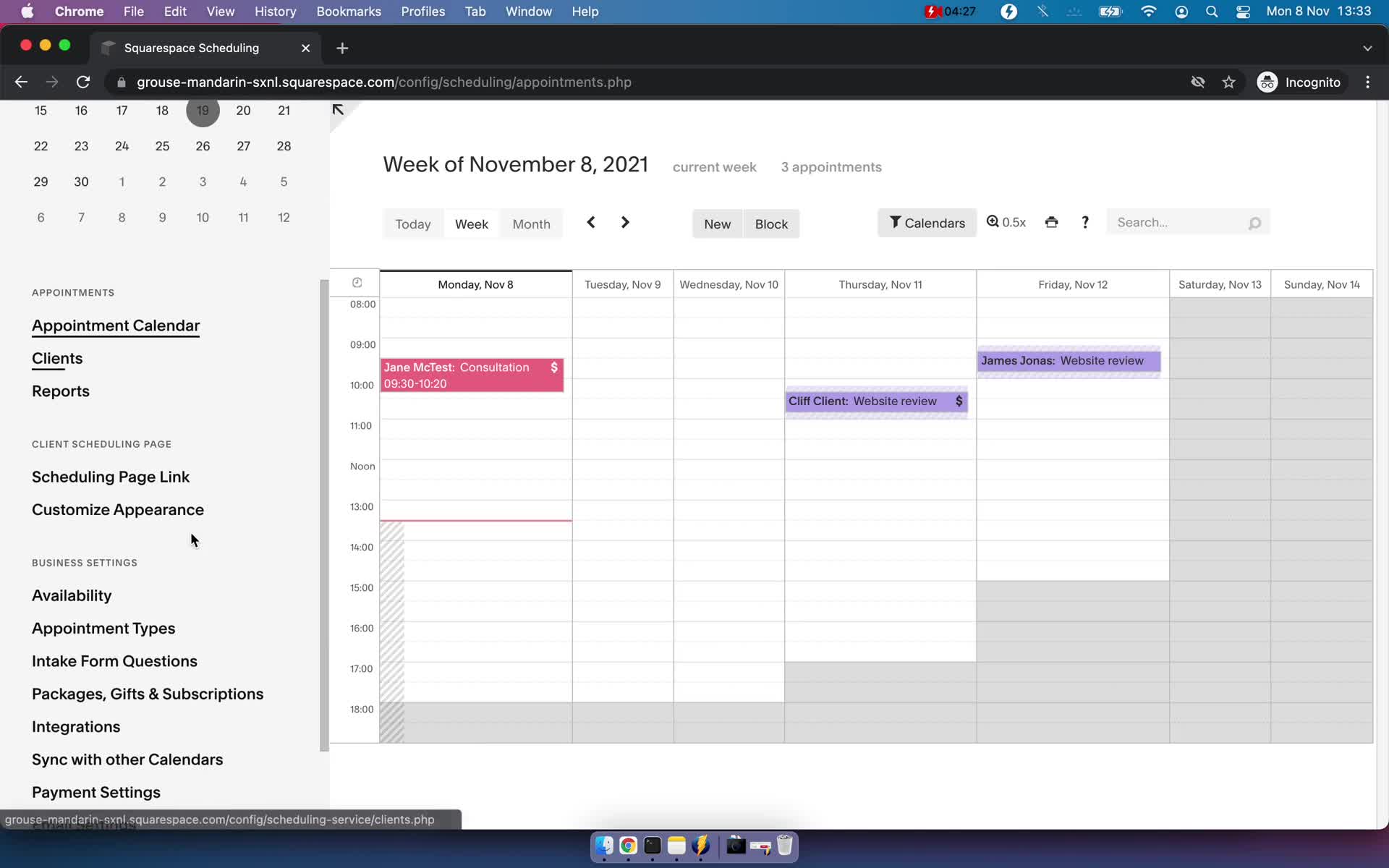Click the dollar sign on Cliff Client appointment

click(959, 401)
